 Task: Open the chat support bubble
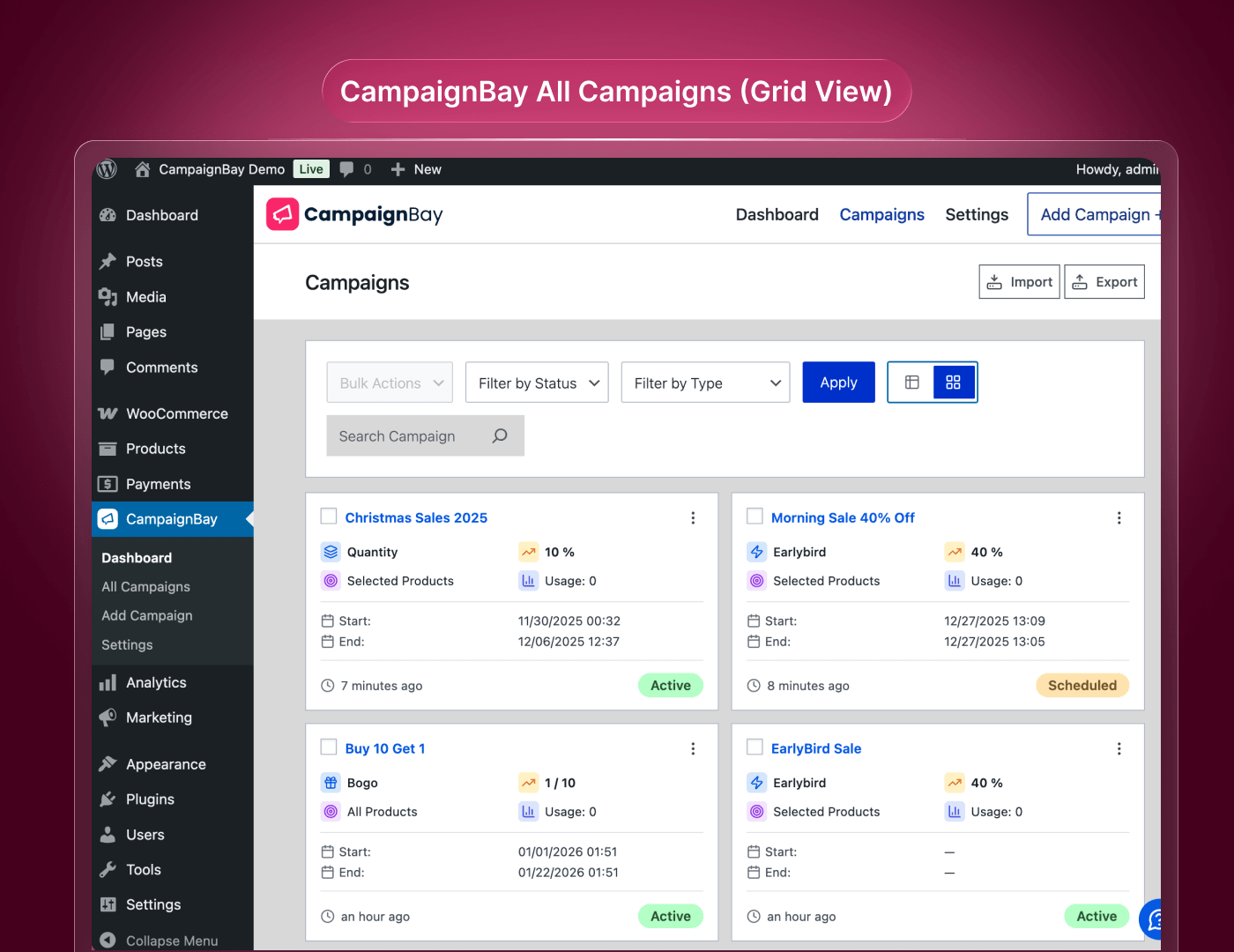pyautogui.click(x=1153, y=919)
